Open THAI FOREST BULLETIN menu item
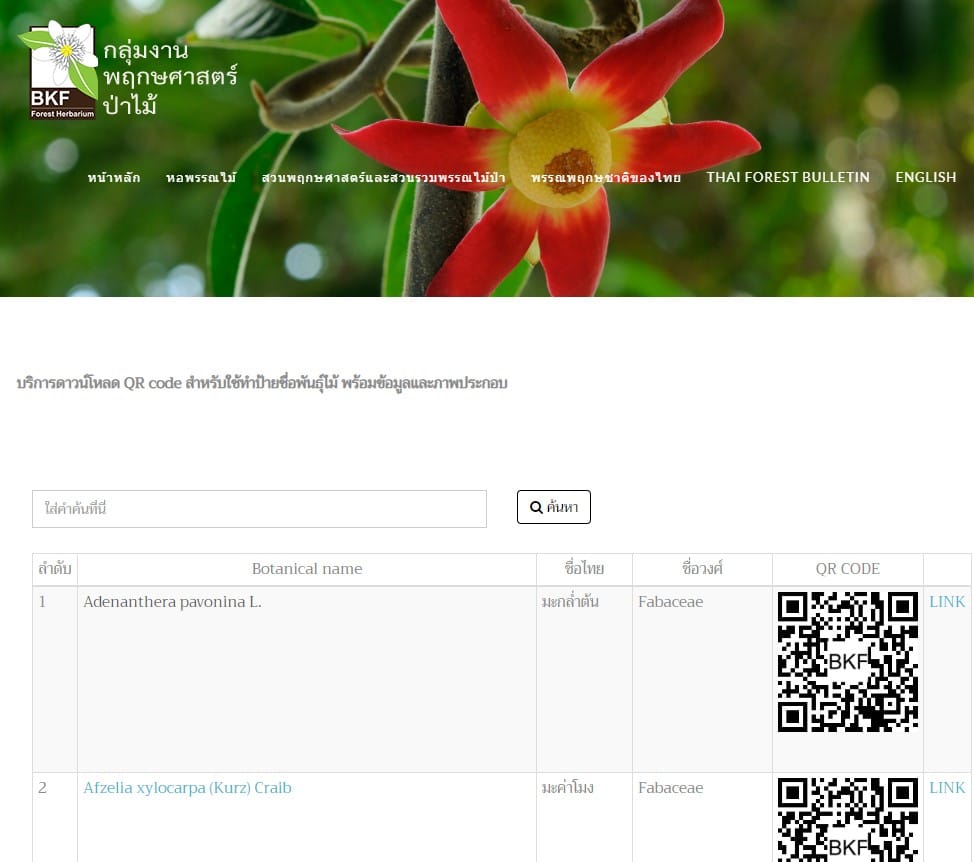This screenshot has width=974, height=862. pyautogui.click(x=788, y=178)
